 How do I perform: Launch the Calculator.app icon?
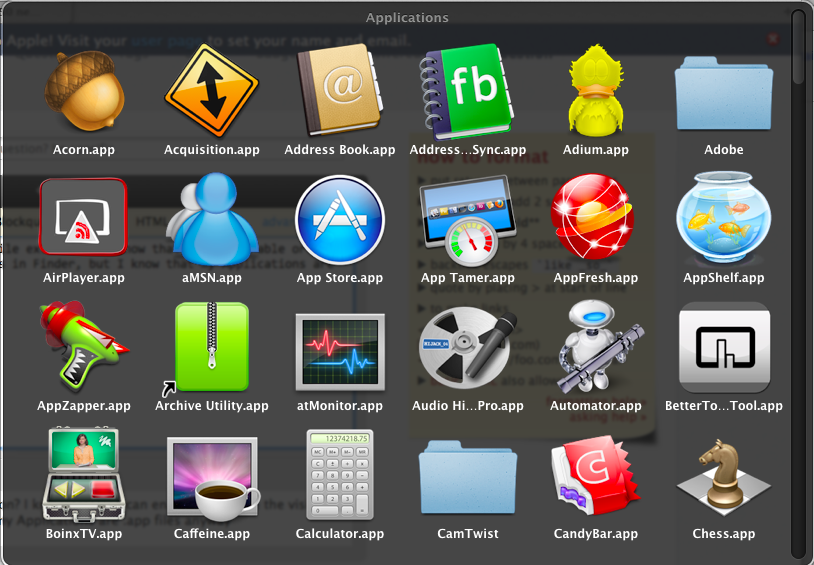click(x=340, y=475)
